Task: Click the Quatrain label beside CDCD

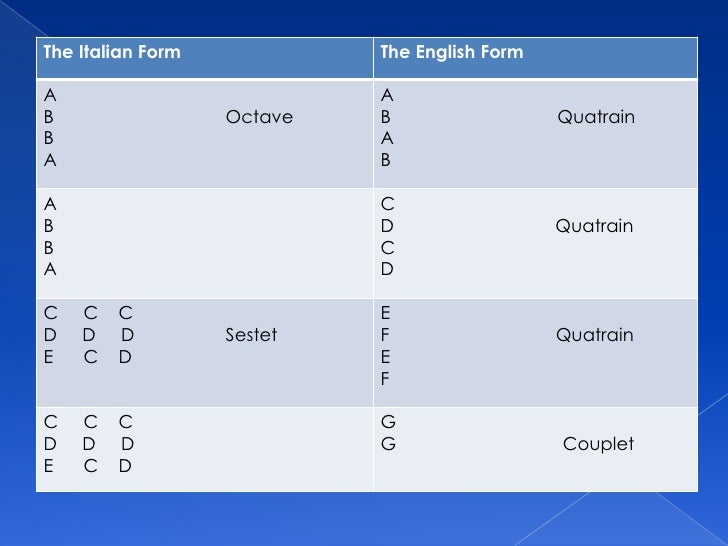Action: pos(594,226)
